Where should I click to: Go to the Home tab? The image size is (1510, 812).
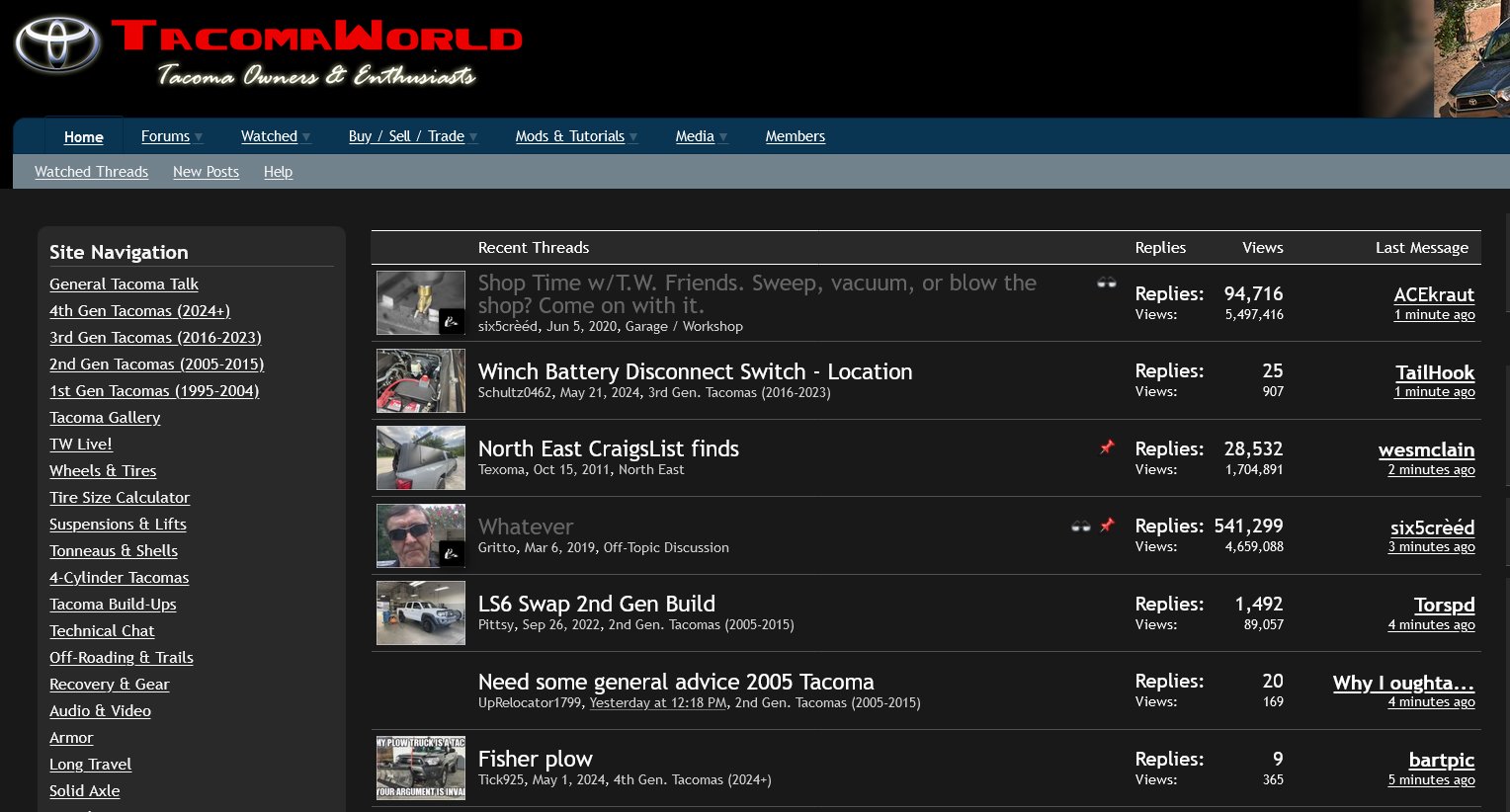coord(84,137)
